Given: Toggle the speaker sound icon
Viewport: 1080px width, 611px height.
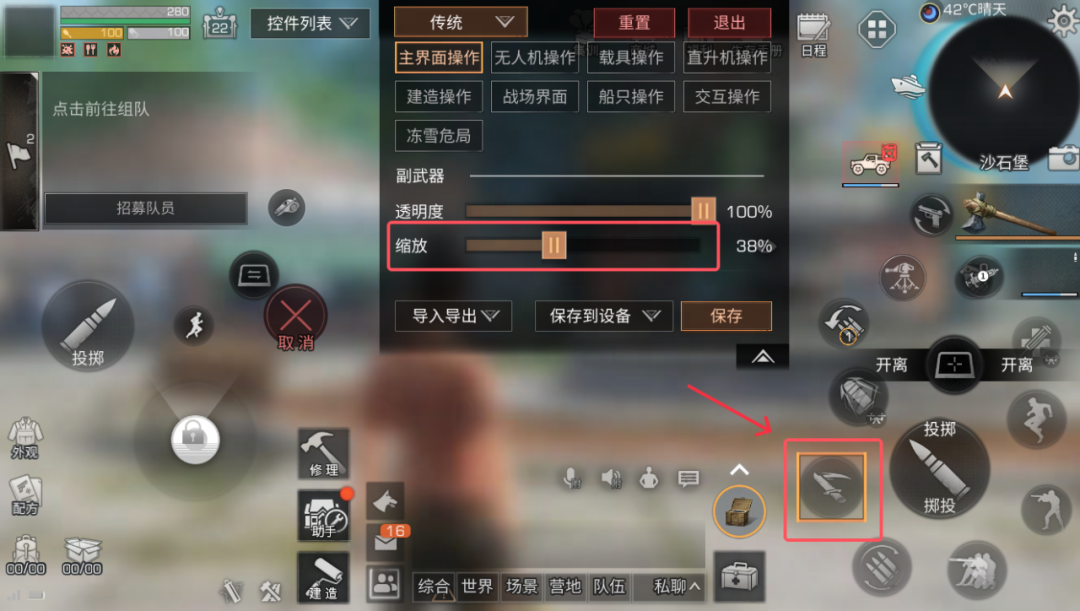Looking at the screenshot, I should tap(611, 478).
